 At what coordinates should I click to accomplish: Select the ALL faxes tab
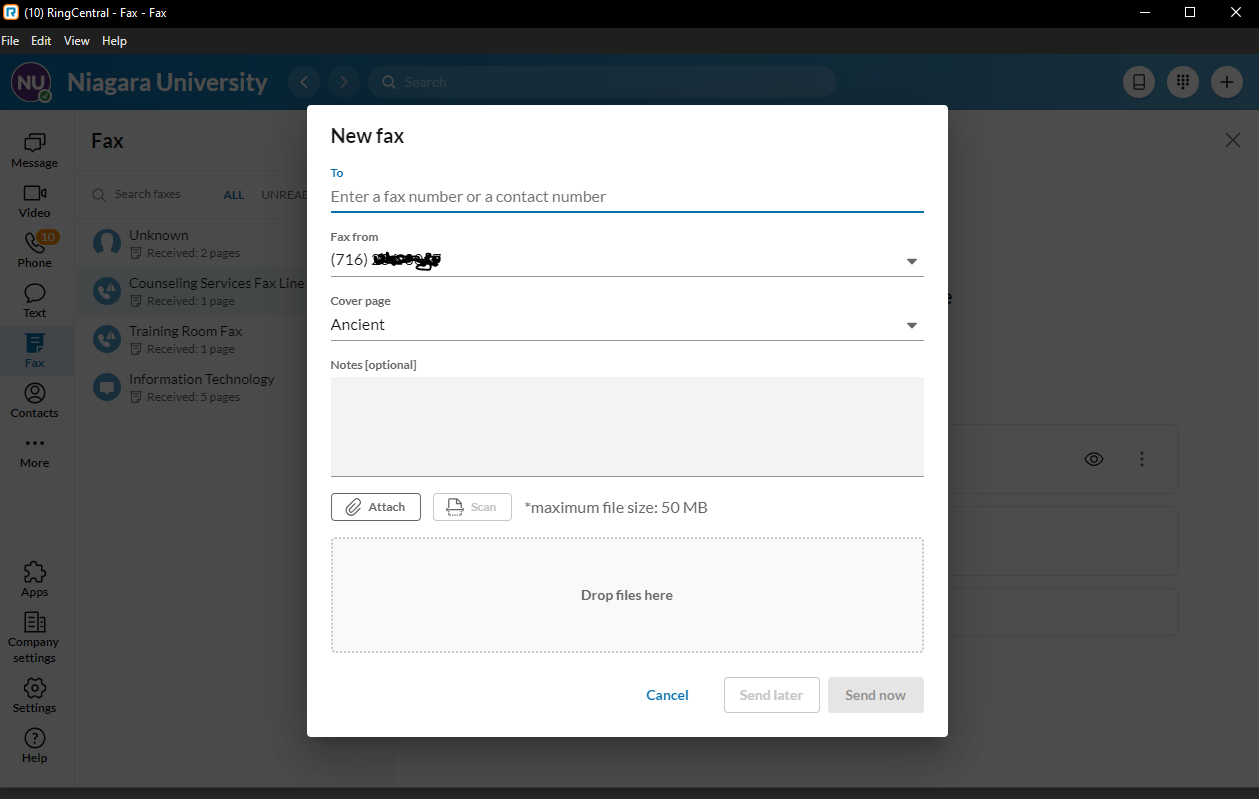(x=234, y=195)
